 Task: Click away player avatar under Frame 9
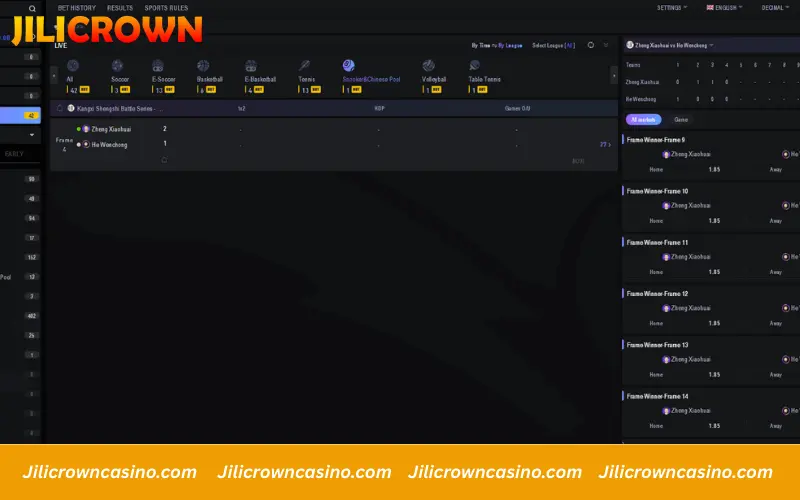(786, 154)
